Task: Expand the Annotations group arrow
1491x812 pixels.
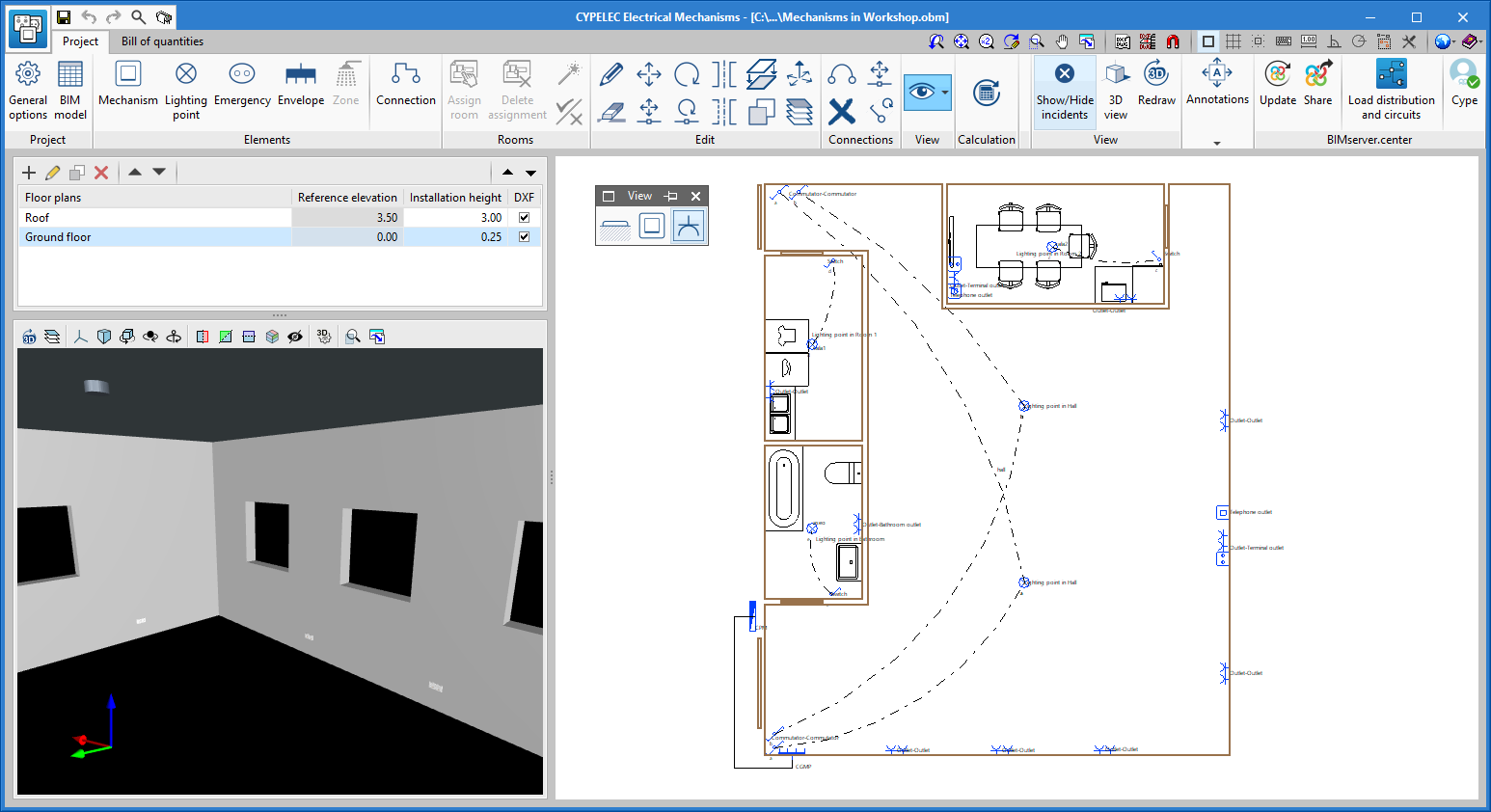Action: [x=1217, y=143]
